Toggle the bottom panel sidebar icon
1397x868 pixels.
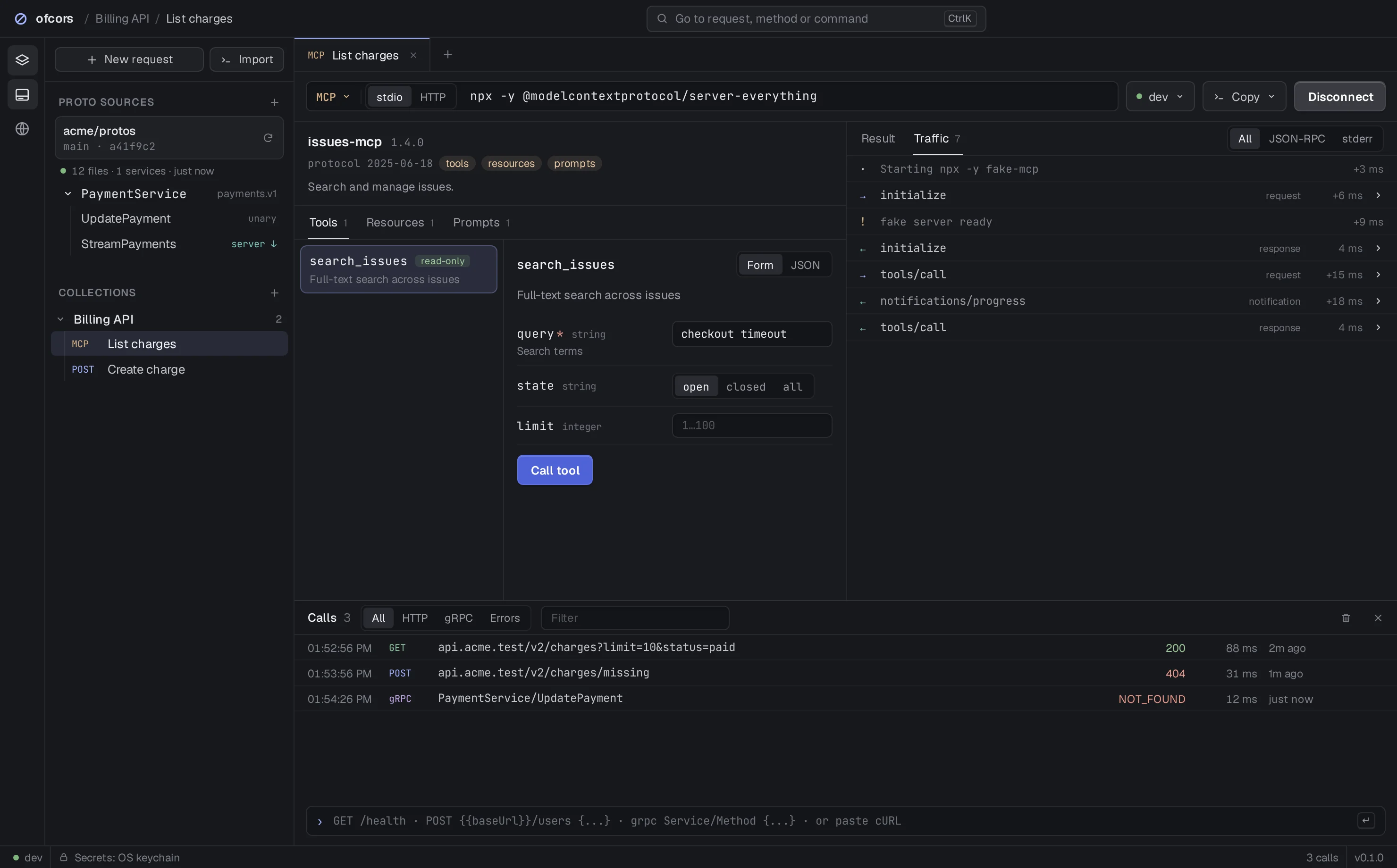(22, 95)
